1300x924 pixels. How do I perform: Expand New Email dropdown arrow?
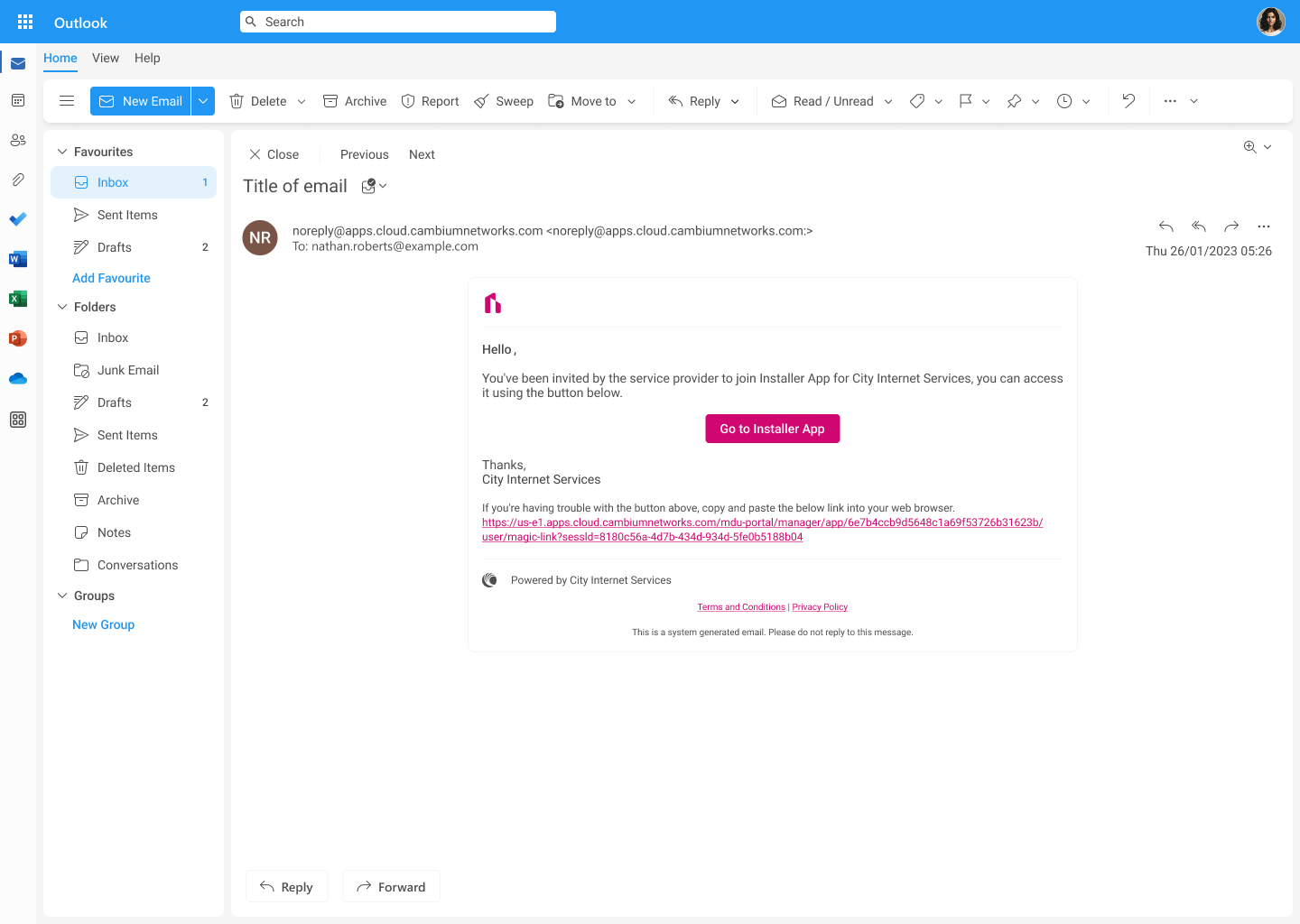(203, 101)
